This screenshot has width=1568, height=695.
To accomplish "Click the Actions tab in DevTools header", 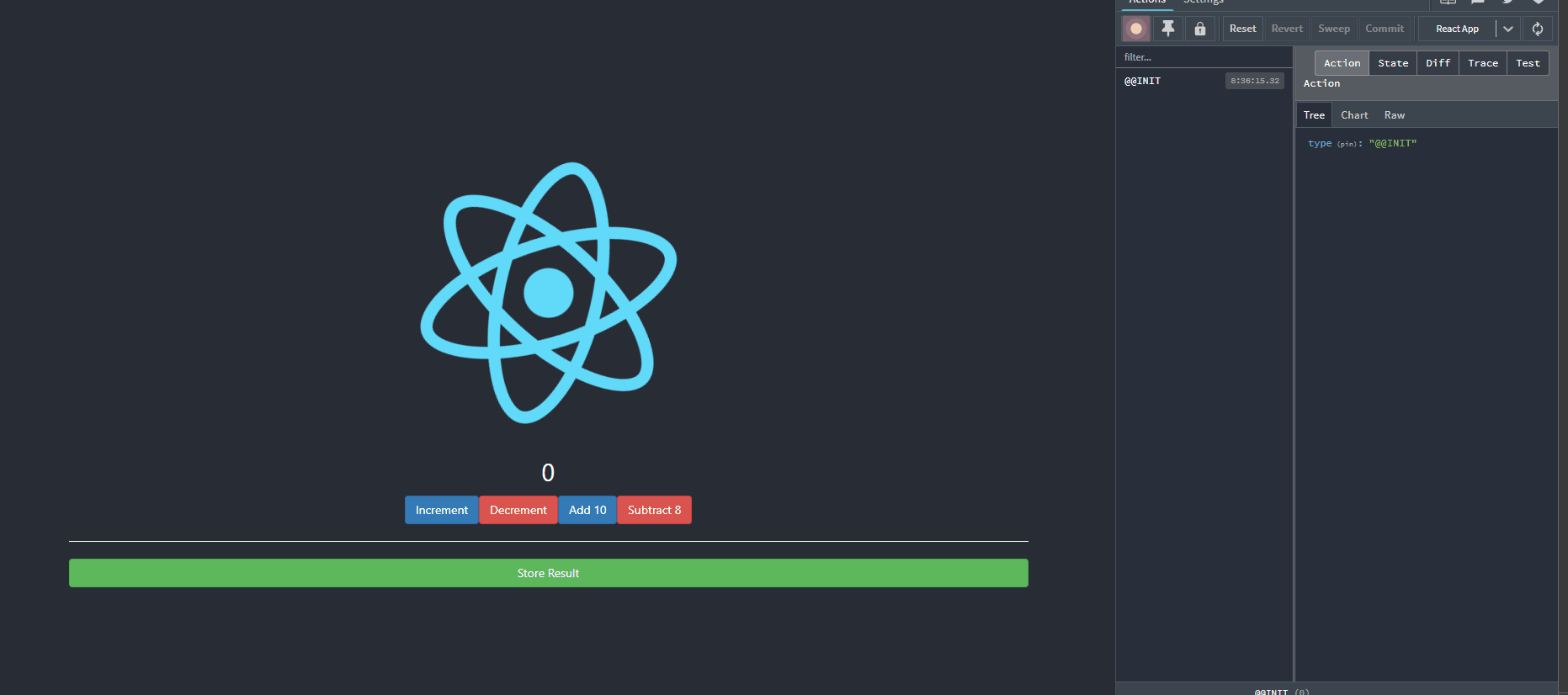I will (x=1147, y=3).
